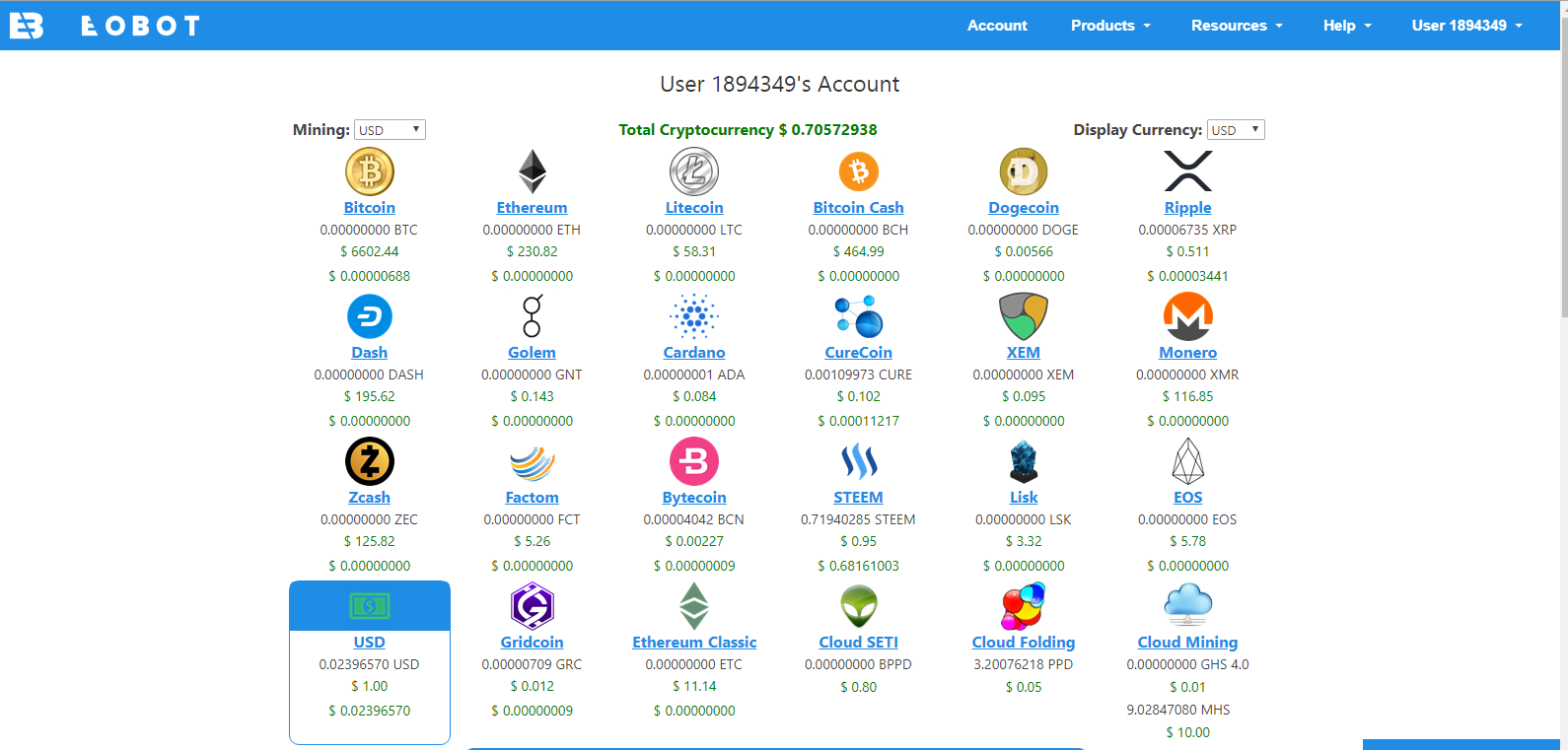Click the purple Gridcoin icon
The height and width of the screenshot is (750, 1568).
click(533, 606)
